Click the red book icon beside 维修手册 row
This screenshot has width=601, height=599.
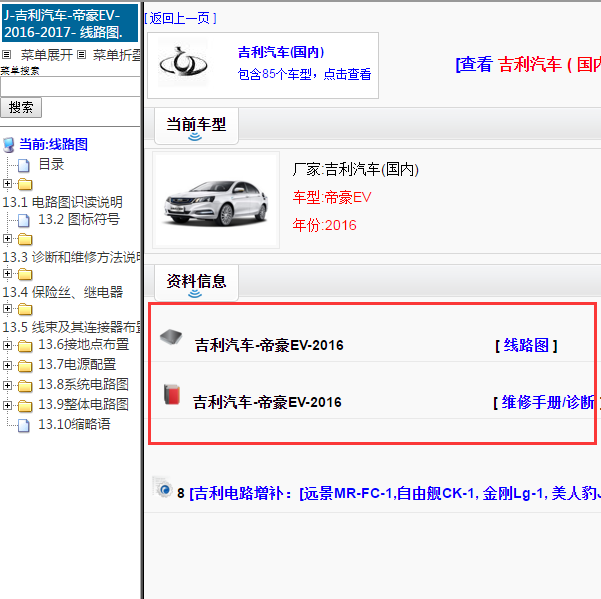pos(172,394)
